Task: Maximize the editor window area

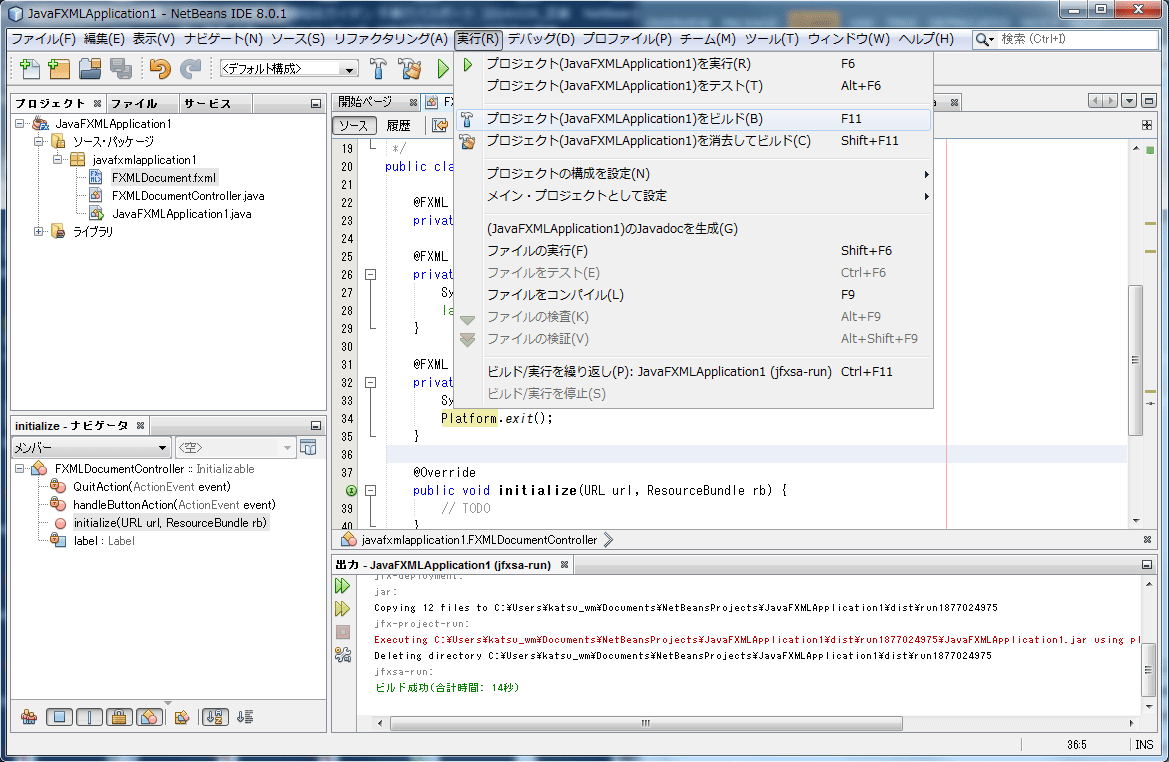Action: (1149, 101)
